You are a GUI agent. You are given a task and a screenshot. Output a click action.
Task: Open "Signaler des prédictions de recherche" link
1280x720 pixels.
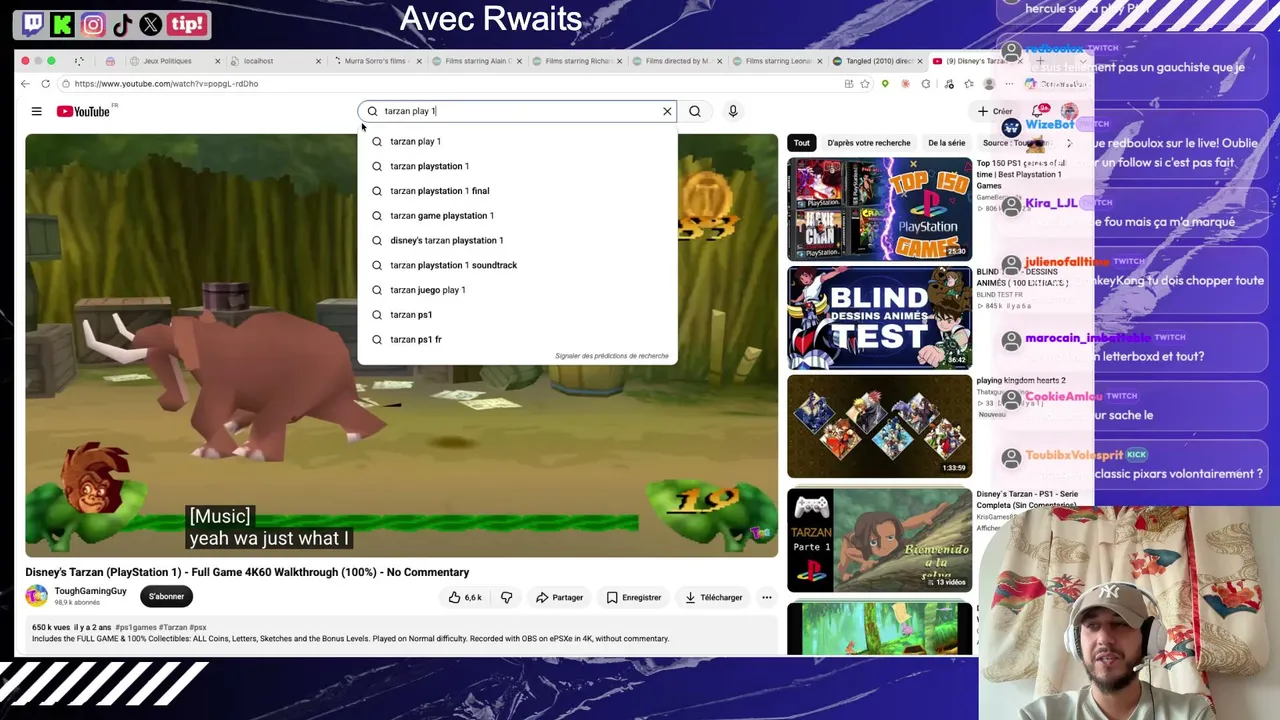[612, 356]
